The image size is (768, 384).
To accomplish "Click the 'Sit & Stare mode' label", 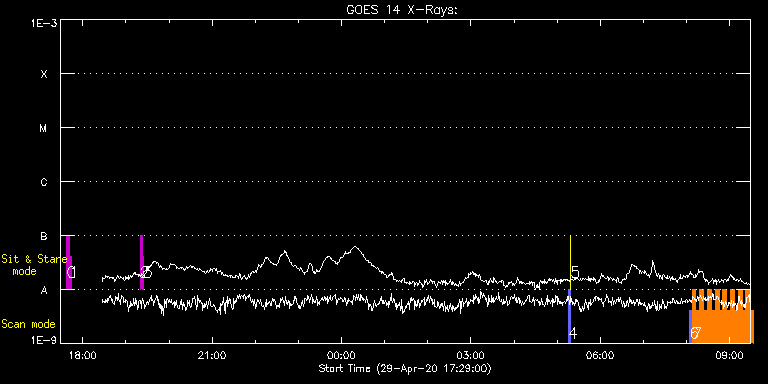I will tap(34, 264).
